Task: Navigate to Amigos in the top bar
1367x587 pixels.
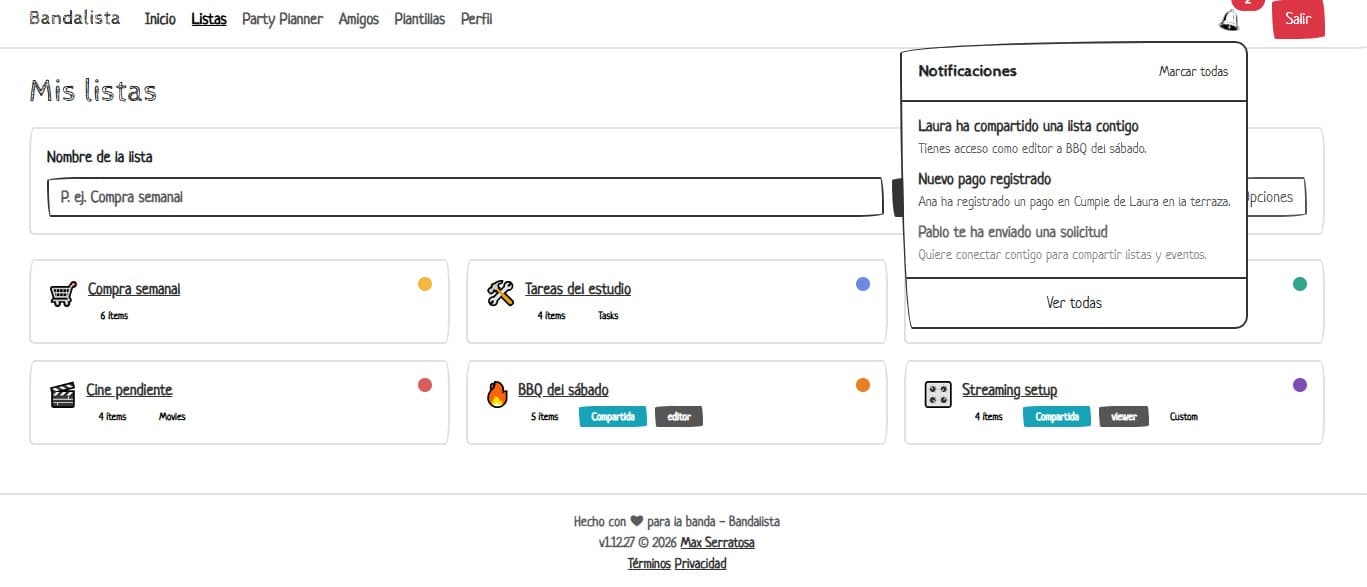Action: 358,19
